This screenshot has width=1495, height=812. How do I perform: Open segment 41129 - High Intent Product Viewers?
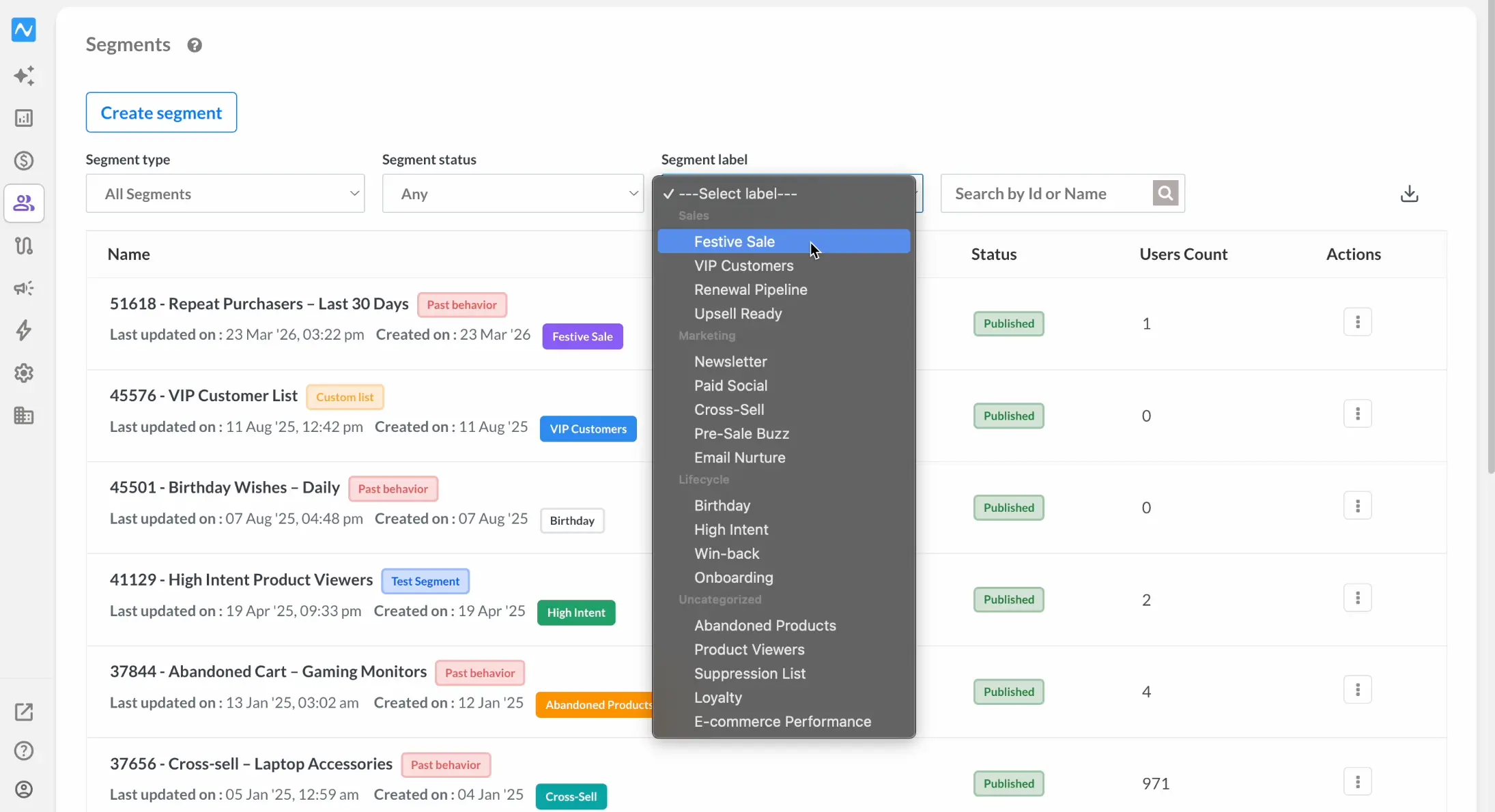(241, 579)
